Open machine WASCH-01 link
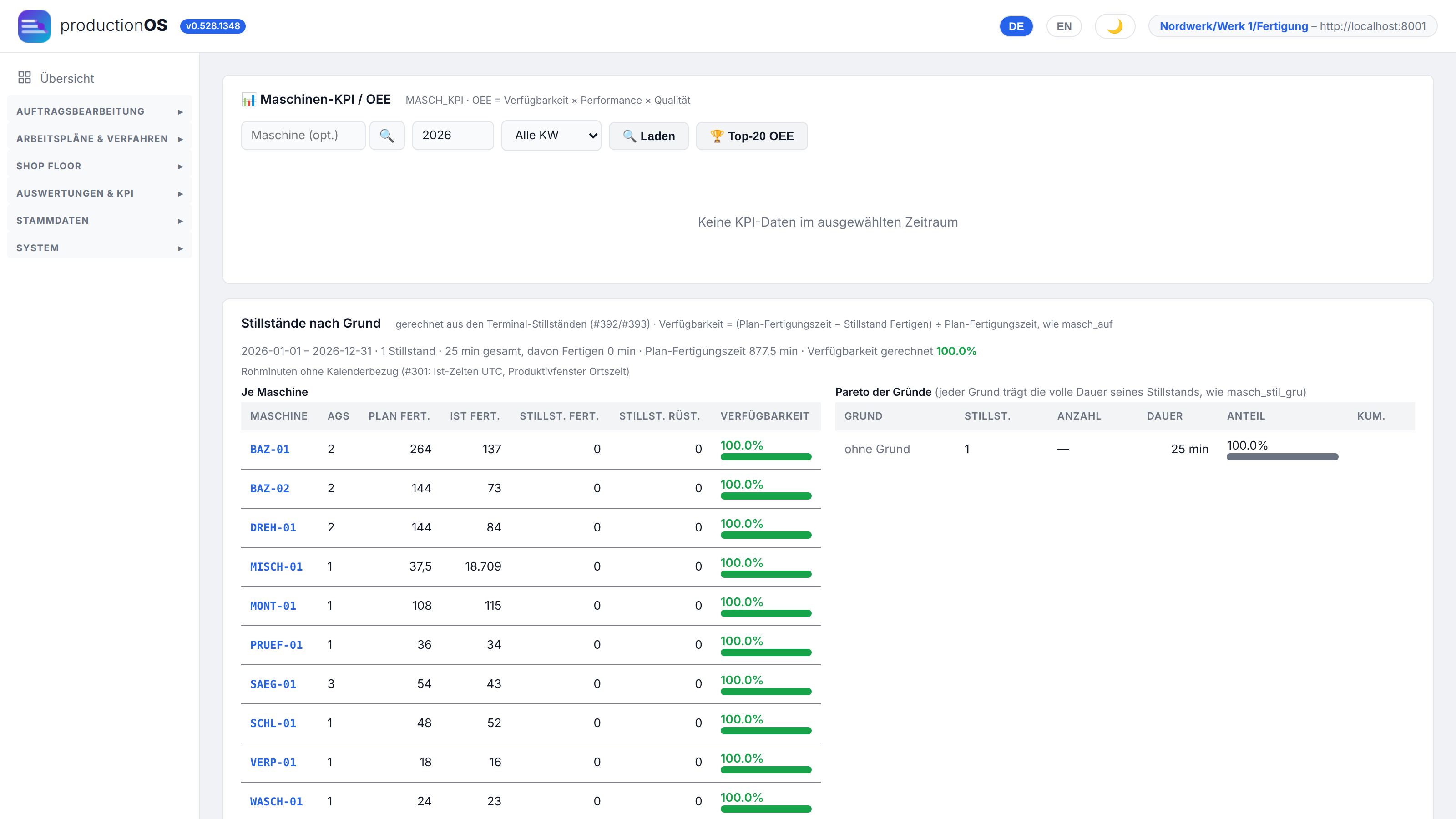 (x=276, y=801)
